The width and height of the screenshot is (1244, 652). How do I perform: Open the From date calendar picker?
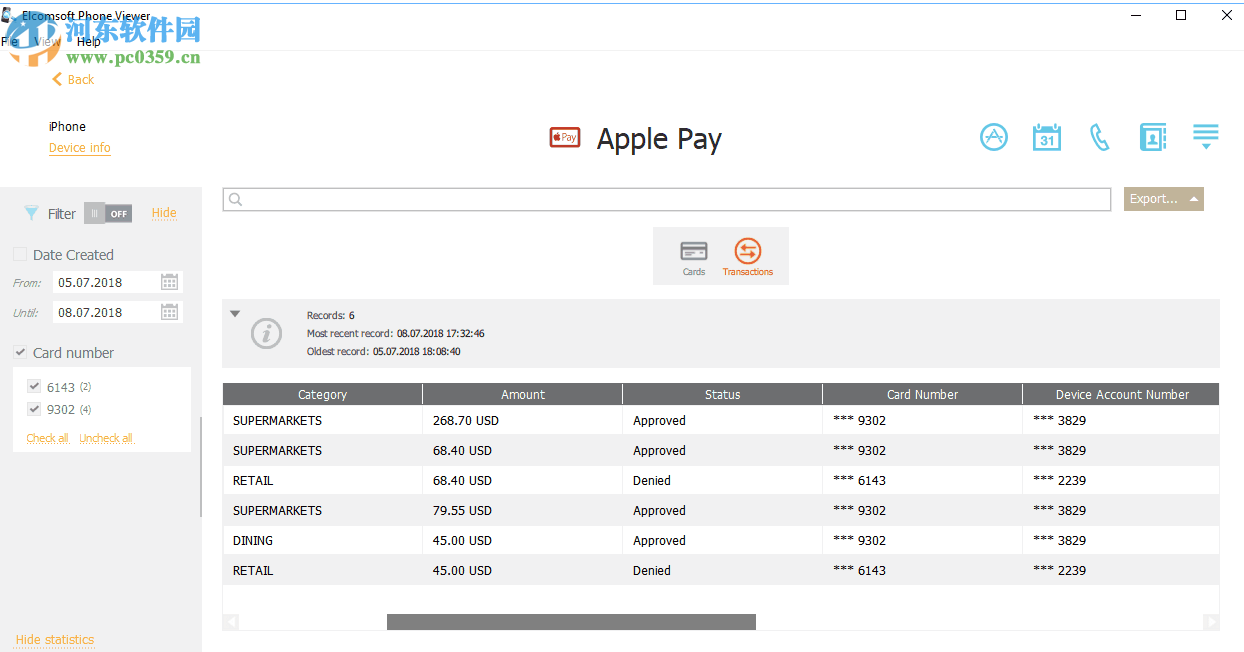170,282
